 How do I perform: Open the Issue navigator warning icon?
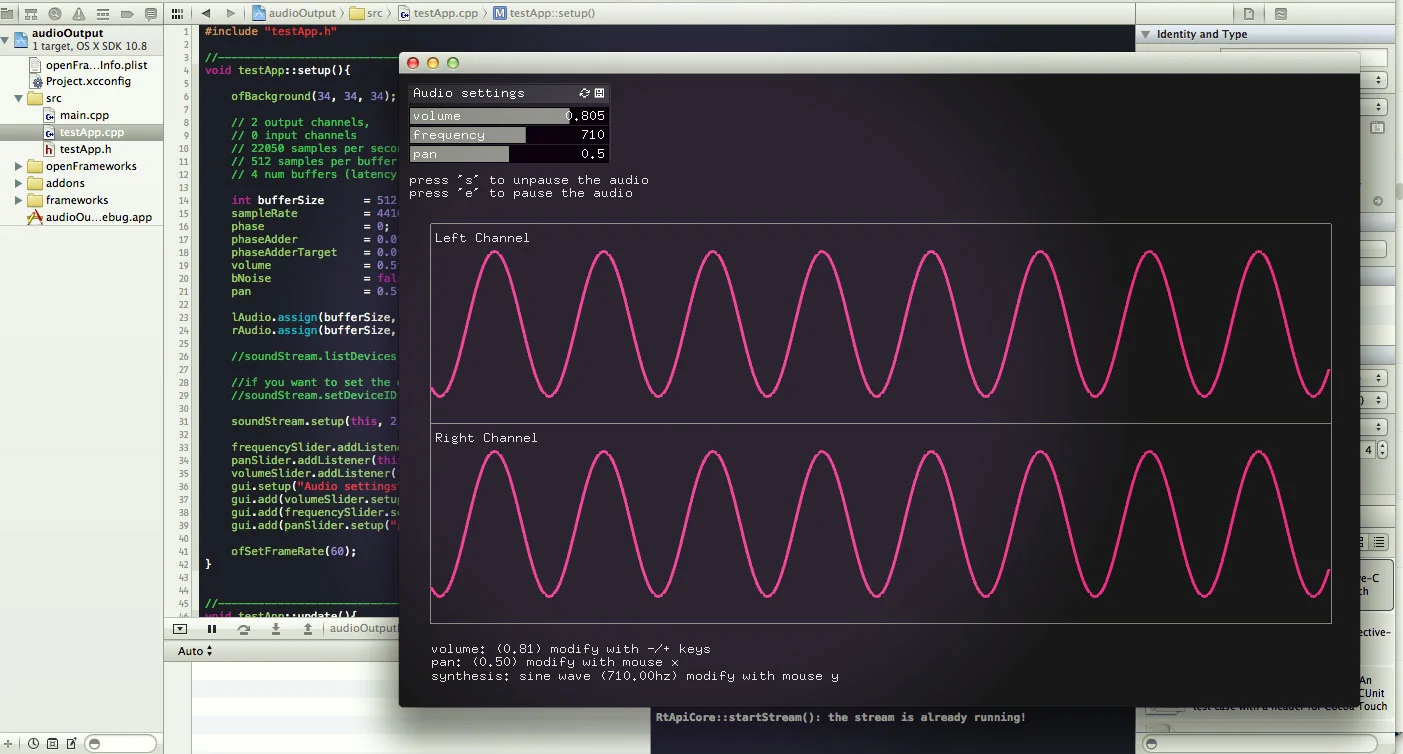point(78,14)
